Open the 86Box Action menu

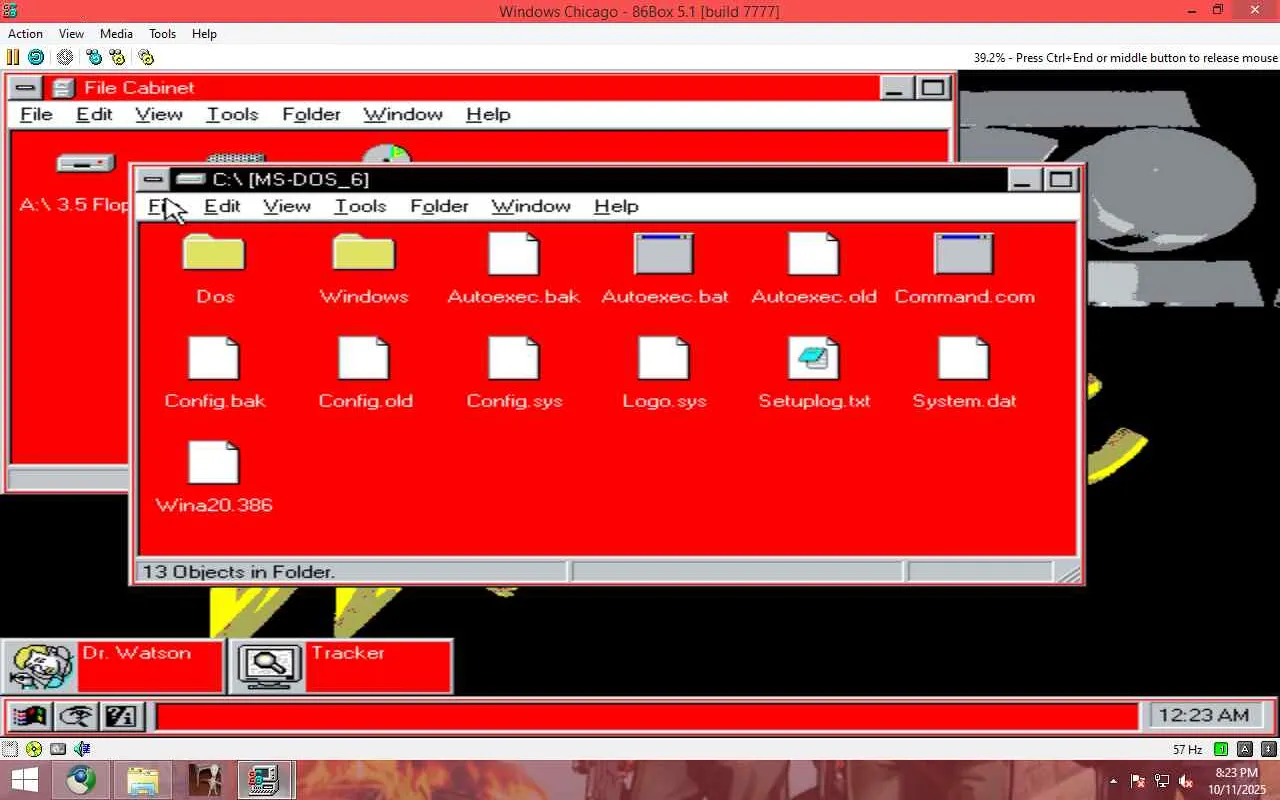pyautogui.click(x=25, y=33)
